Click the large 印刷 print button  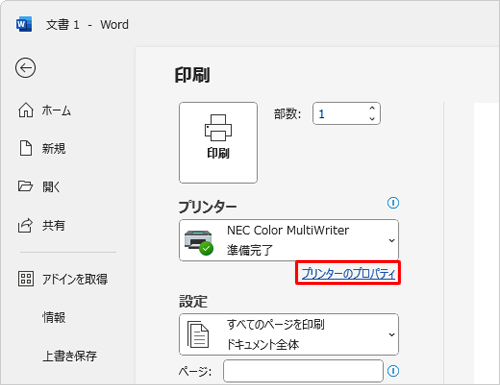pos(218,143)
